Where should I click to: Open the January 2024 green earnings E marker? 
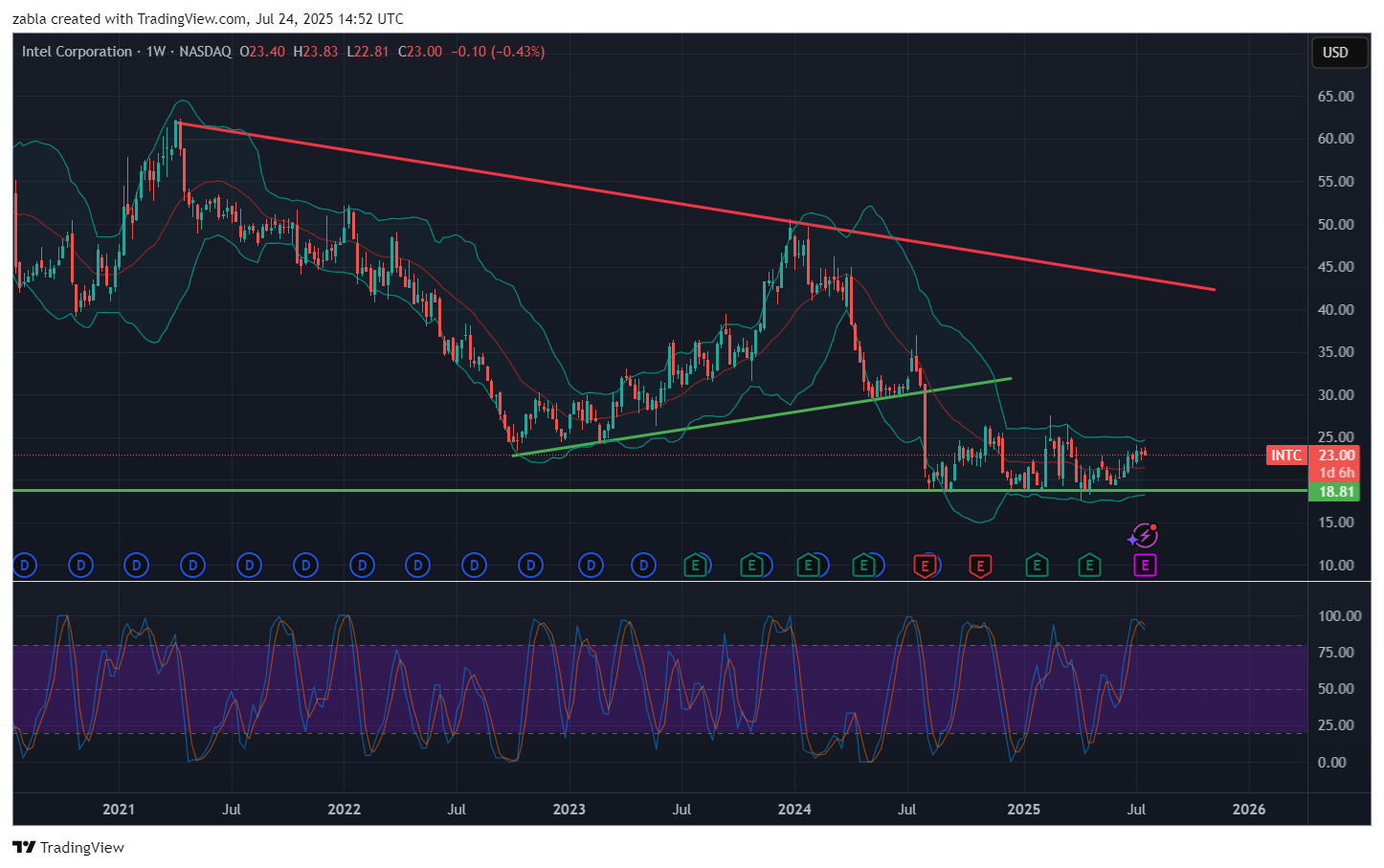pos(808,566)
